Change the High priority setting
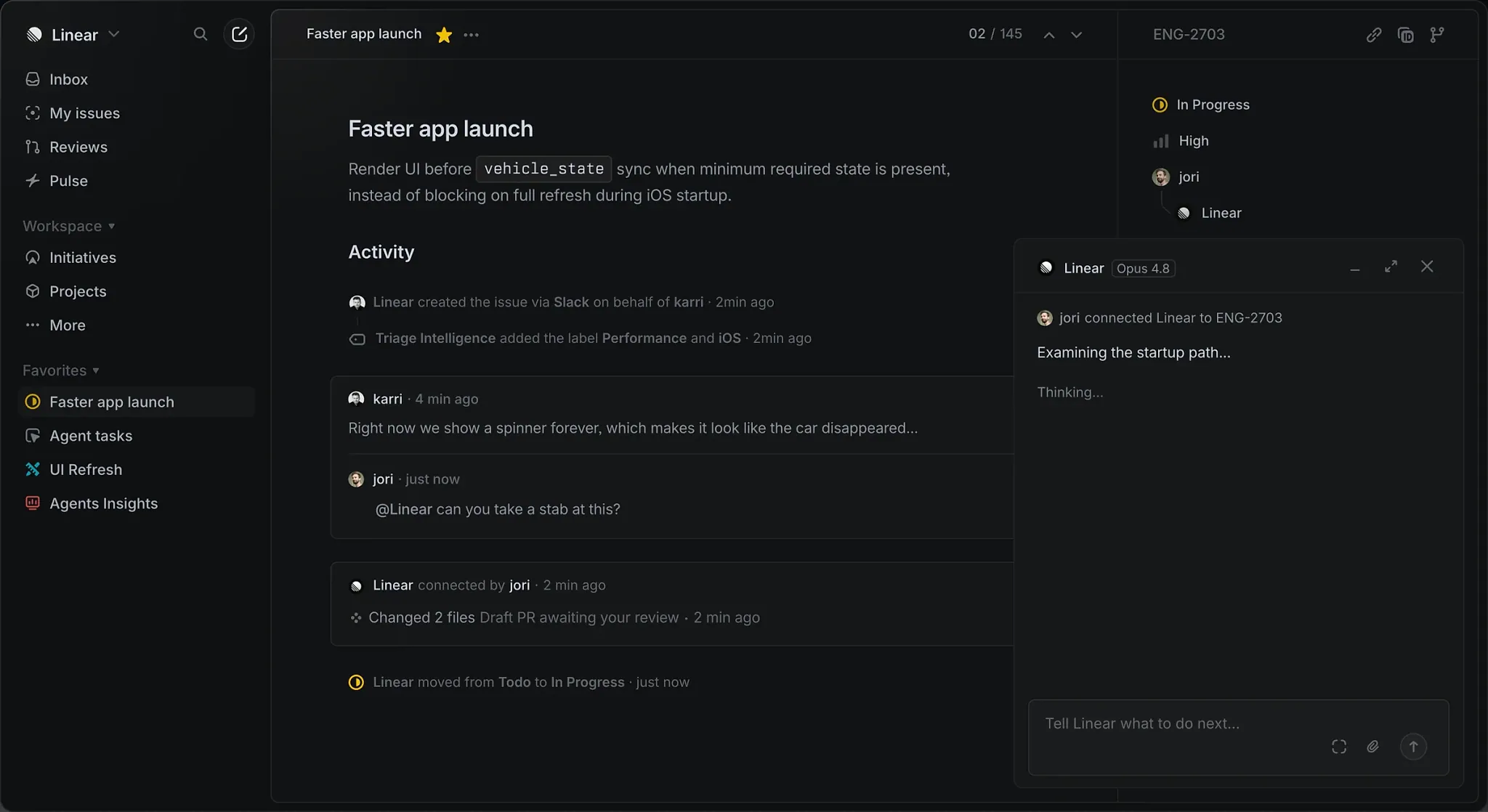Image resolution: width=1488 pixels, height=812 pixels. click(x=1181, y=141)
